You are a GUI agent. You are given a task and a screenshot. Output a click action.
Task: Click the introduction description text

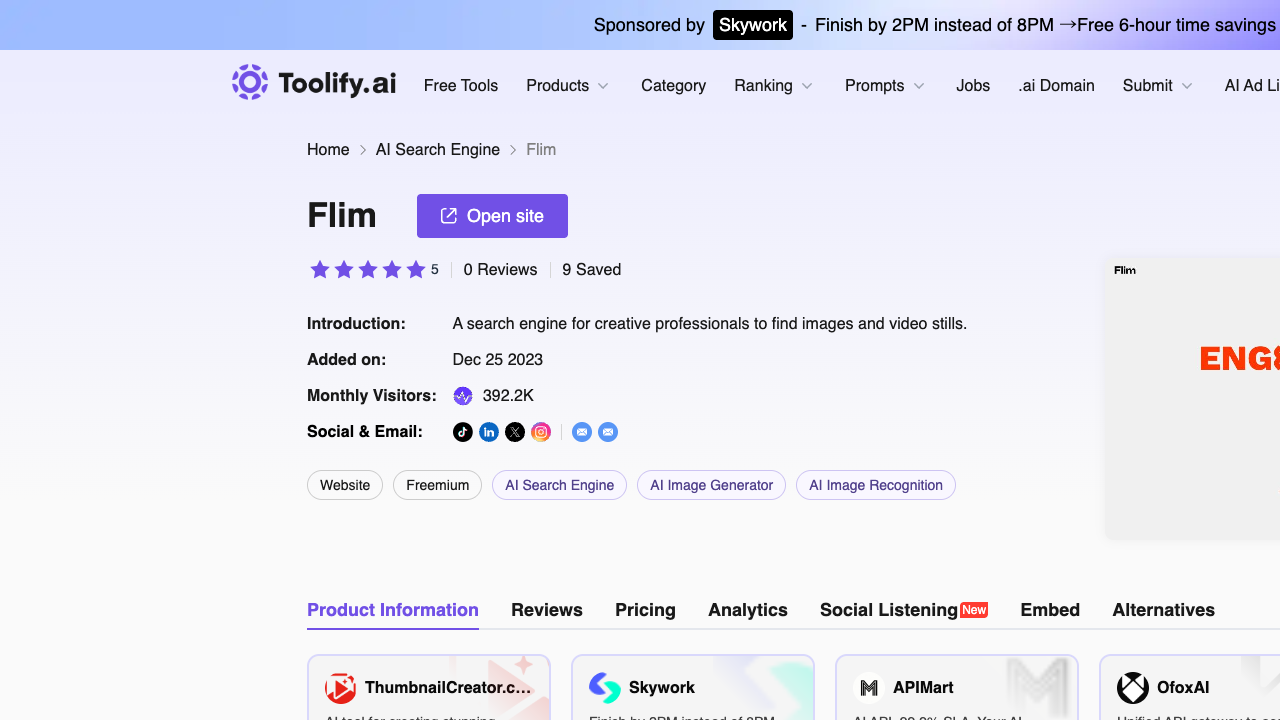tap(710, 324)
